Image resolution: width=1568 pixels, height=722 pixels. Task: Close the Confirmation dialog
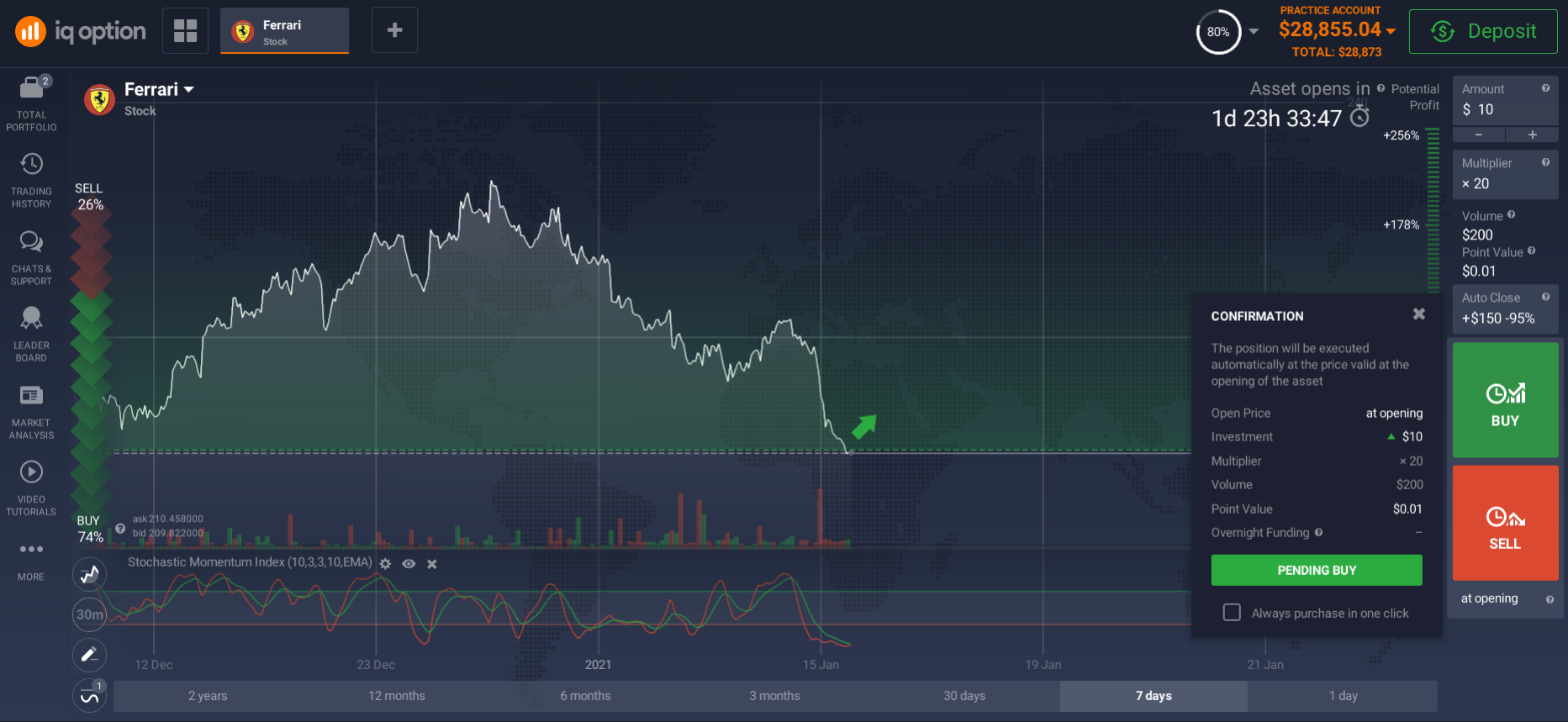(x=1419, y=314)
